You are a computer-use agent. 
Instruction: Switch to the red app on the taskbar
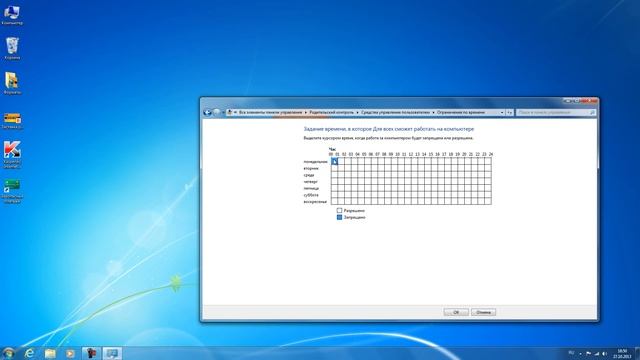coord(91,353)
